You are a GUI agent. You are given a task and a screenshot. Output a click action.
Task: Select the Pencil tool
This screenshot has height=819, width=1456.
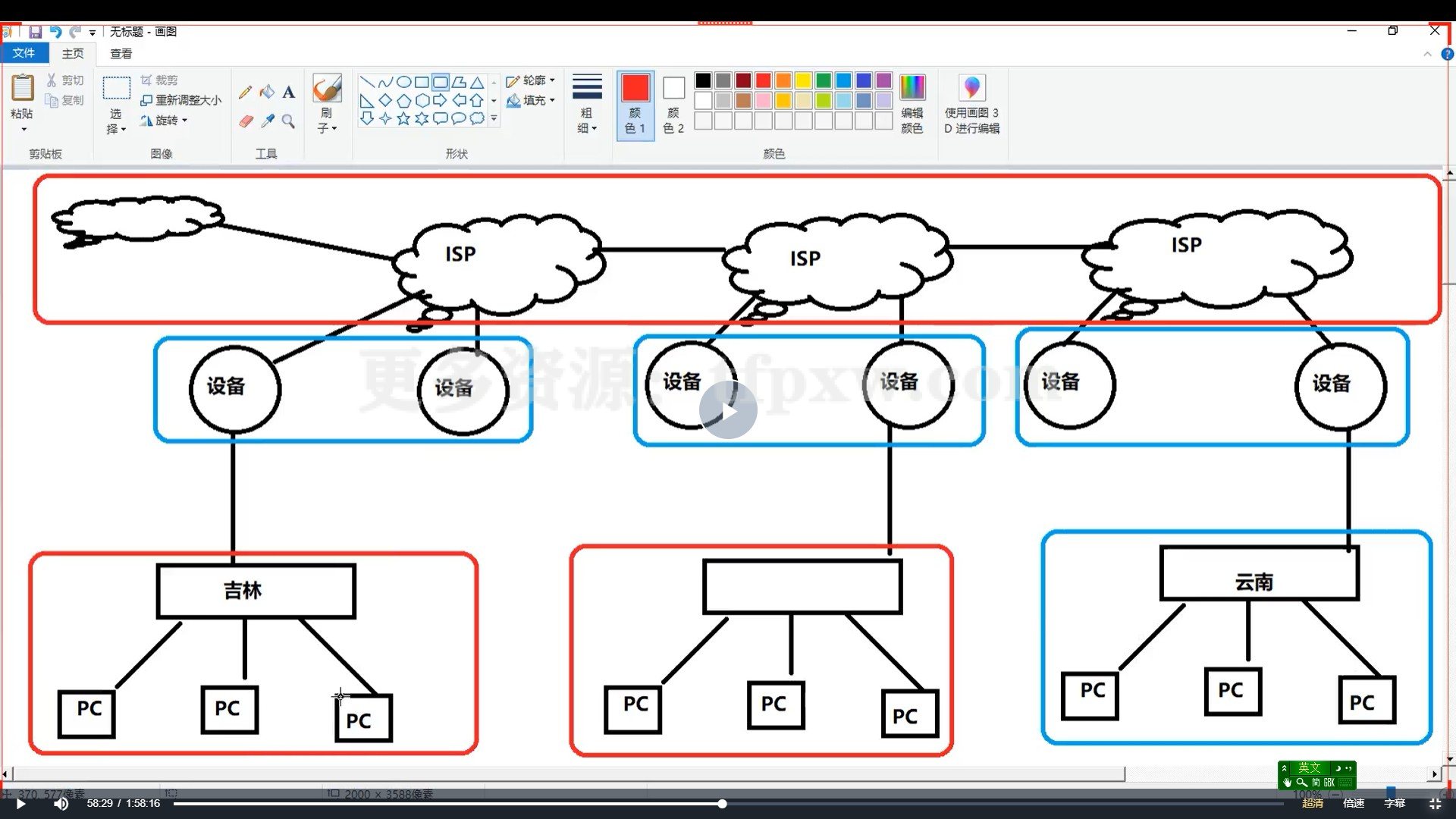[x=245, y=93]
